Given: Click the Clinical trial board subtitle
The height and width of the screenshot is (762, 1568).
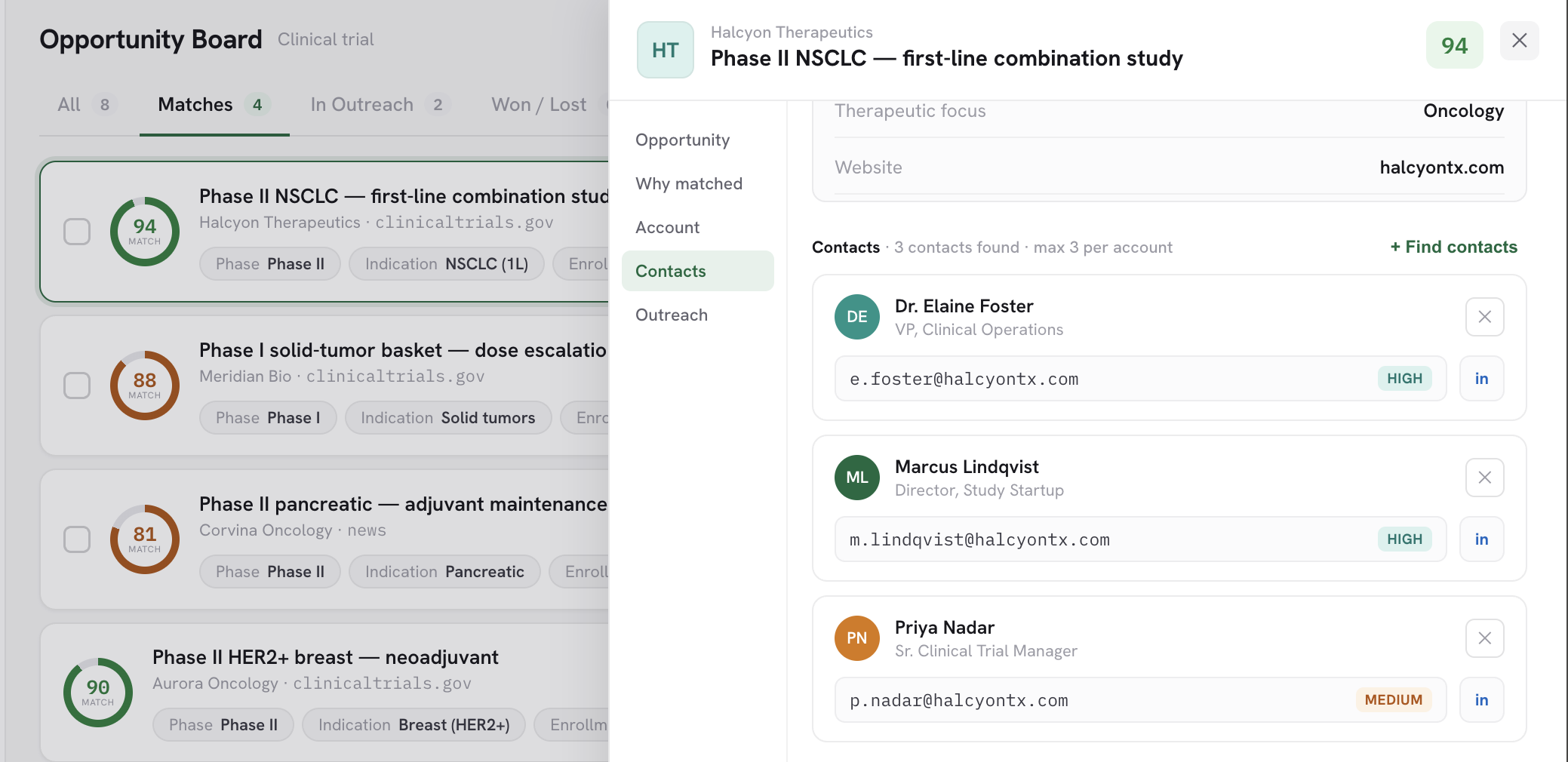Looking at the screenshot, I should [x=326, y=39].
